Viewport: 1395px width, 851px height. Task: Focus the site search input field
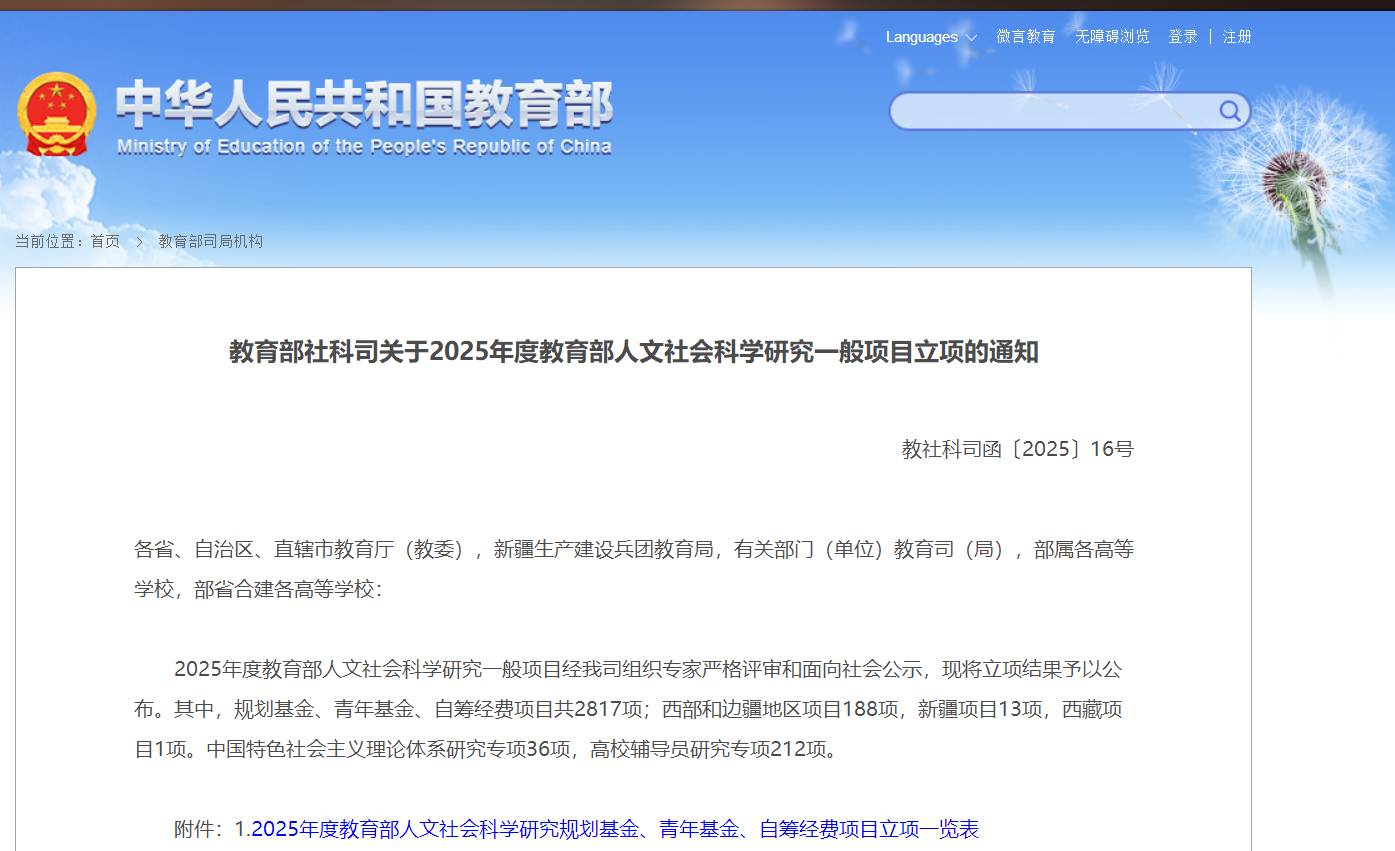(1050, 111)
